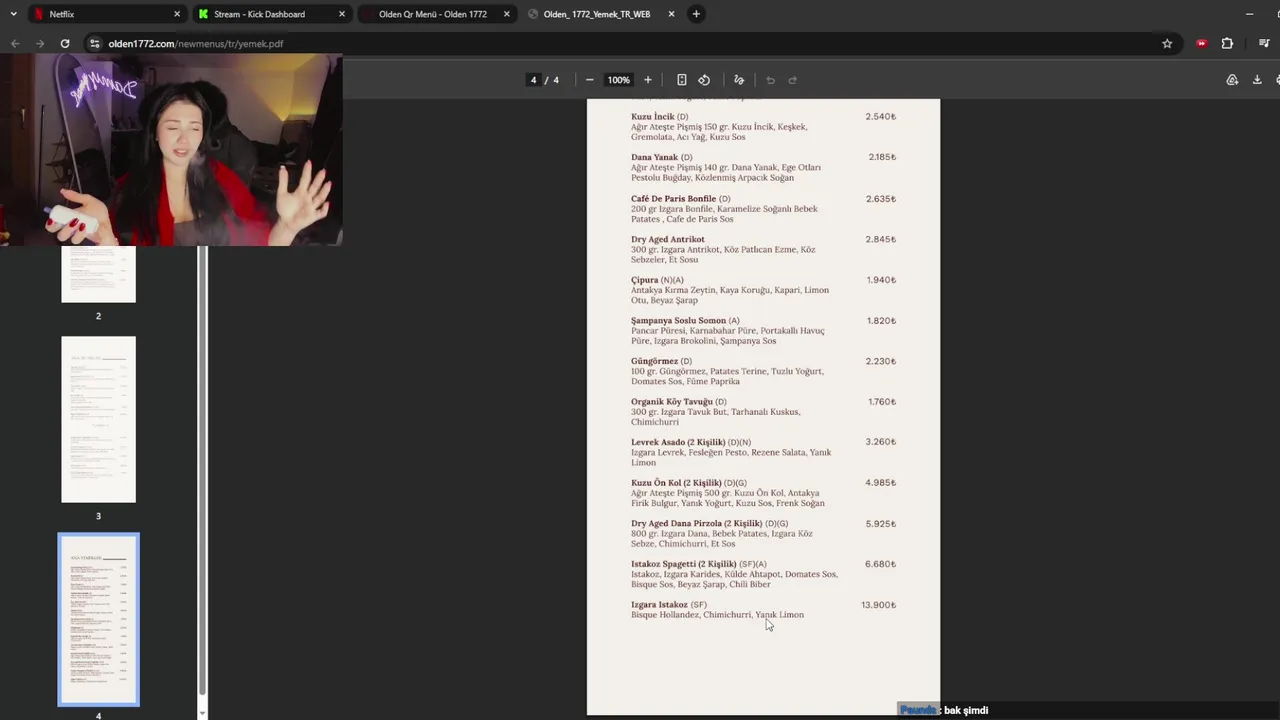Click the thumbnail panel scrollbar
1280x720 pixels.
pyautogui.click(x=203, y=470)
